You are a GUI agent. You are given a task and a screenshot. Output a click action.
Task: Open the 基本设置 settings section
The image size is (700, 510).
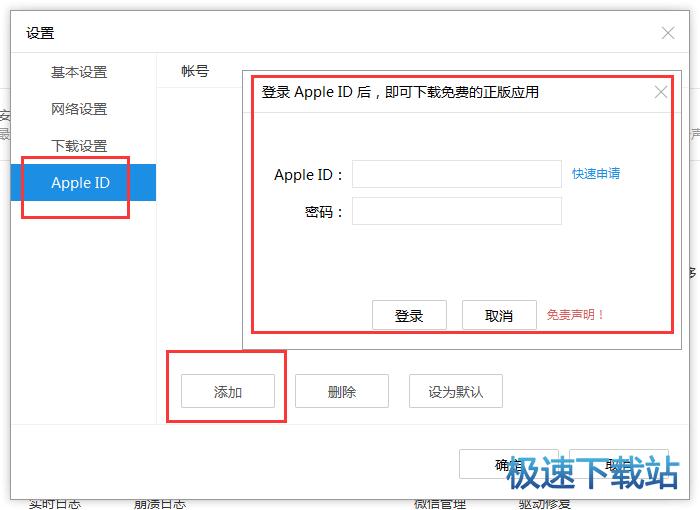click(x=79, y=72)
